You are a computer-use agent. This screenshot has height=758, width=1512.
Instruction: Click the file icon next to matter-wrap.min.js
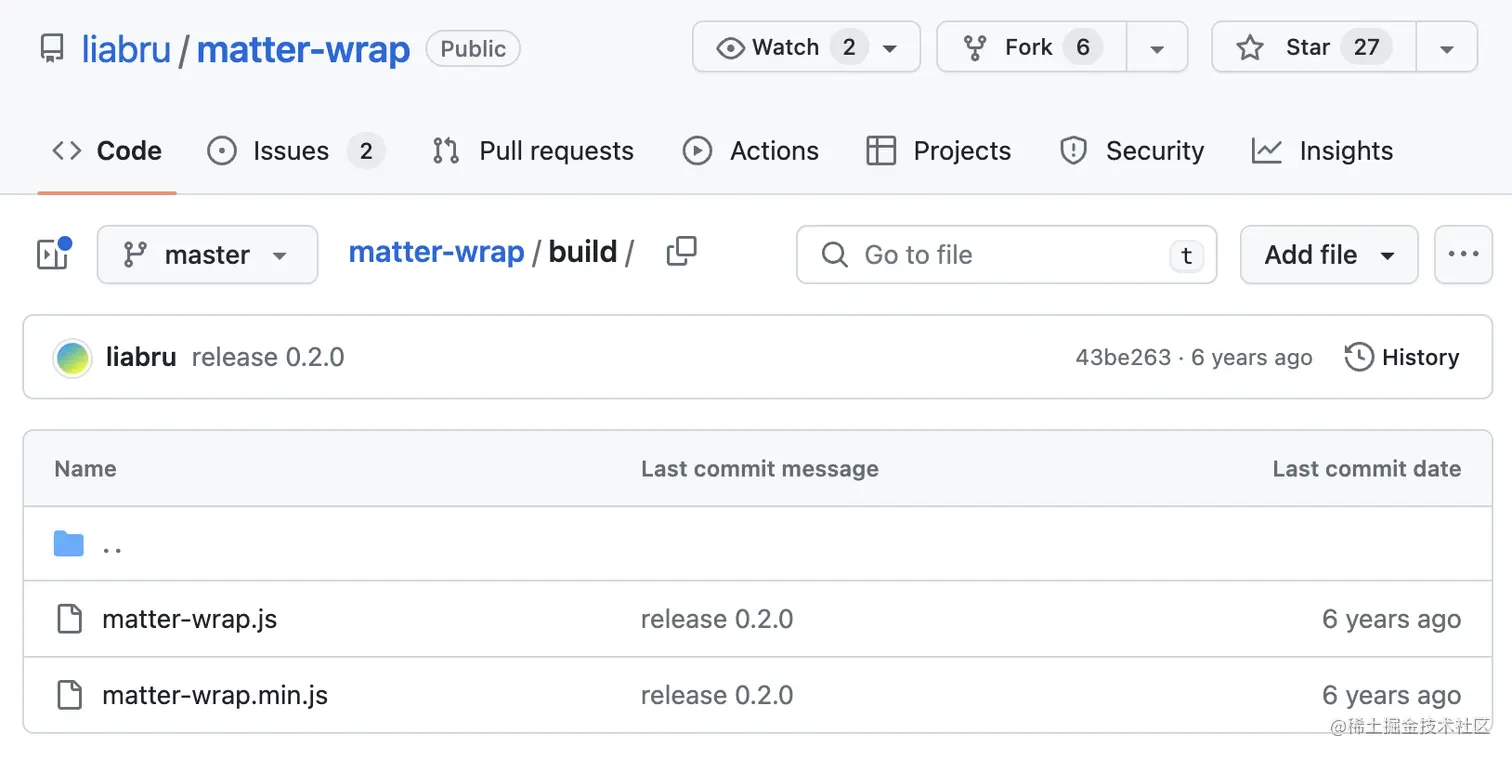69,695
